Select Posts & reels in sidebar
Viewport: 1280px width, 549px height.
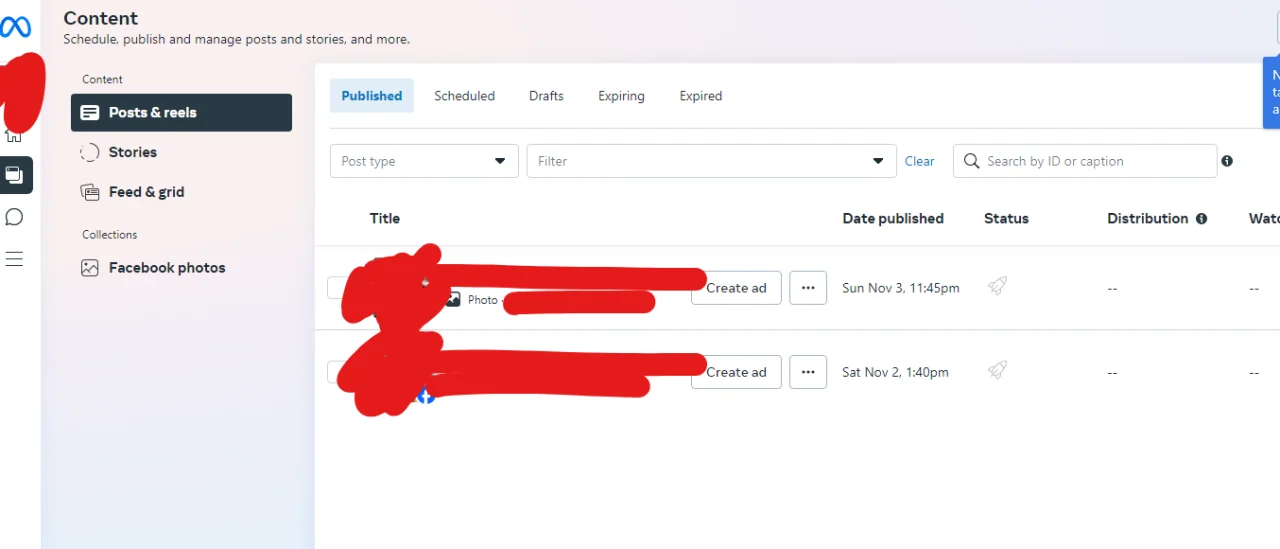coord(181,113)
